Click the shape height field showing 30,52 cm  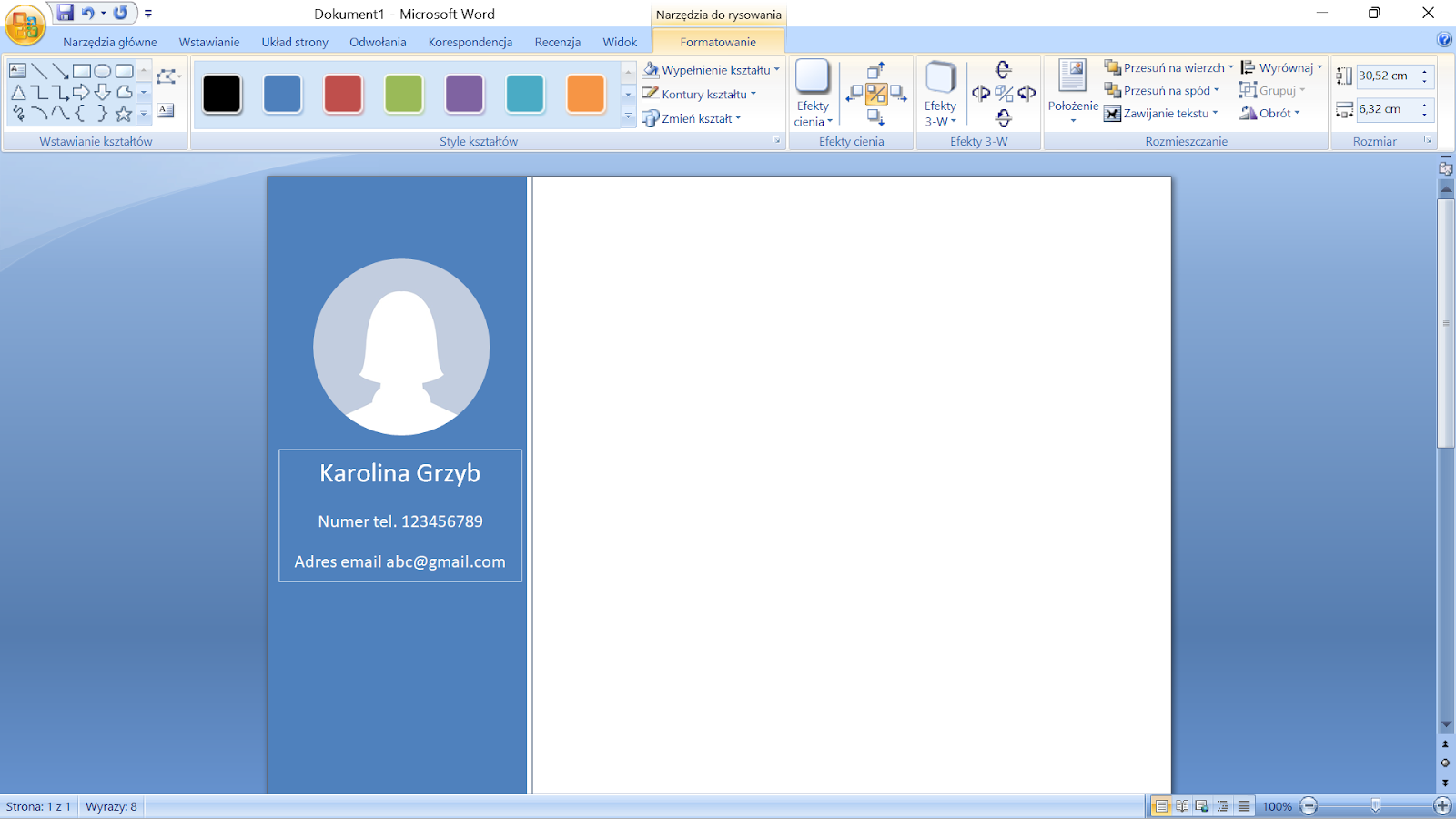pos(1385,76)
